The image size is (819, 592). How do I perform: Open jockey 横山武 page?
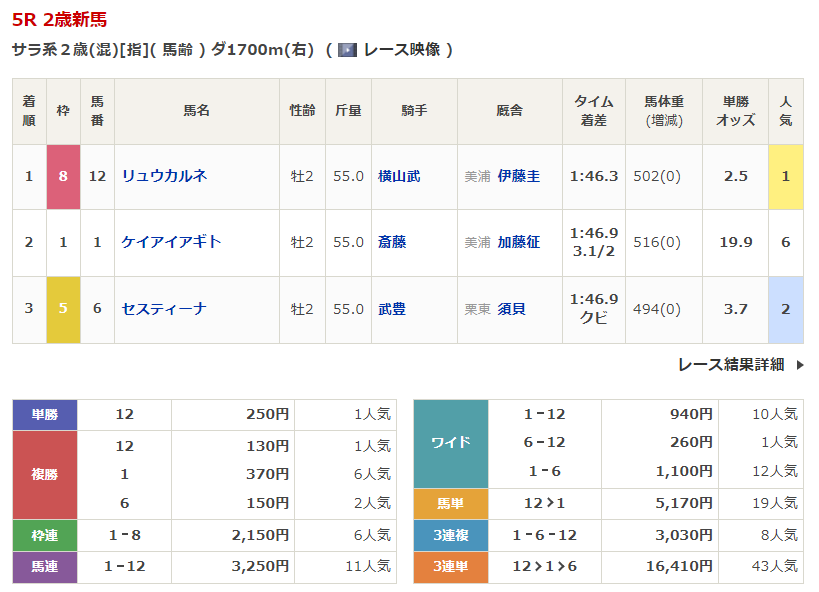click(399, 176)
